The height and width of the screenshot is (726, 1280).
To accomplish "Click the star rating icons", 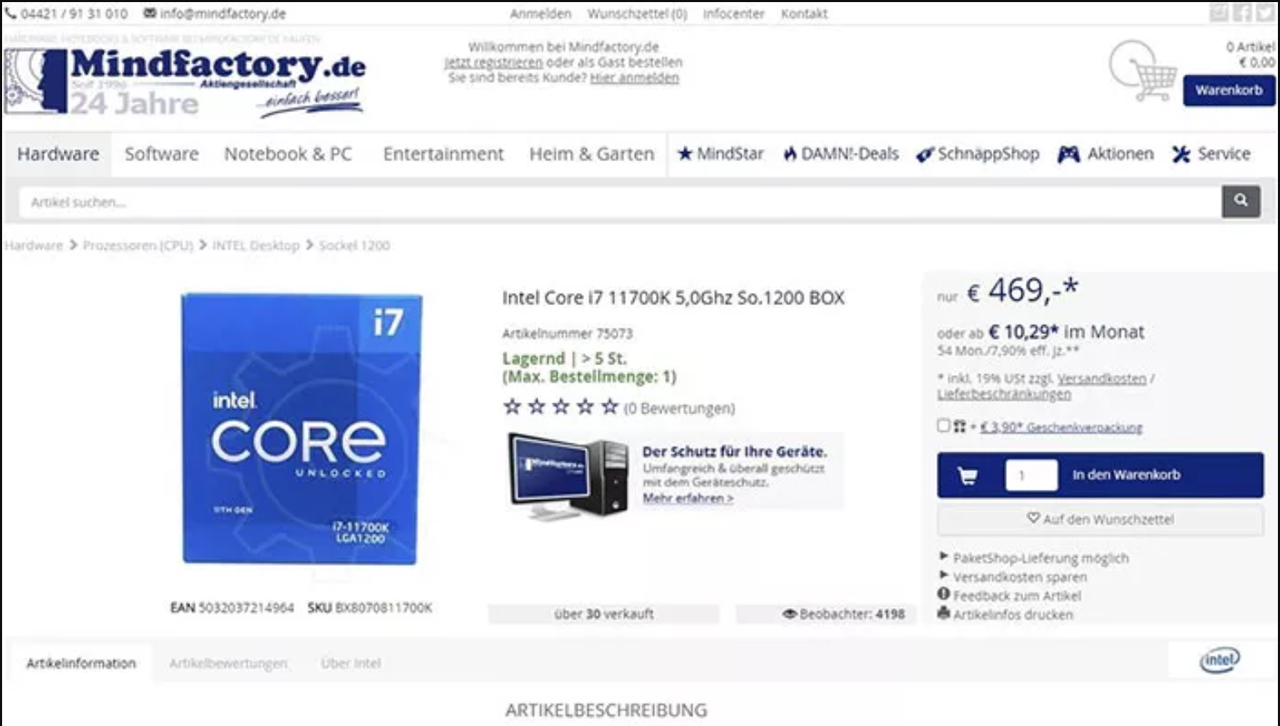I will point(561,407).
